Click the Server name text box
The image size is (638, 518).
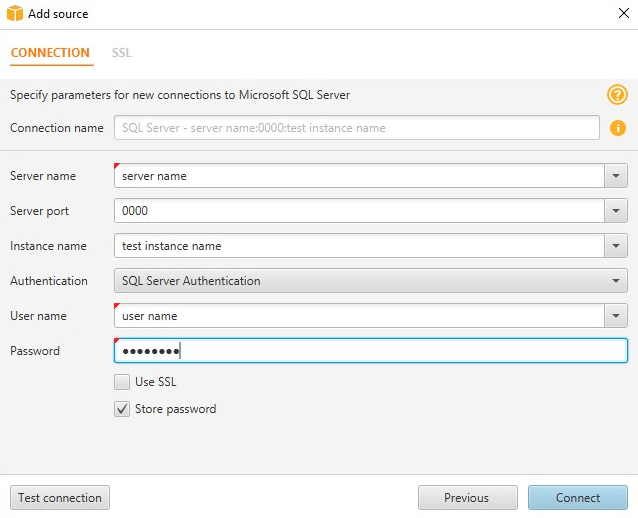(x=359, y=176)
